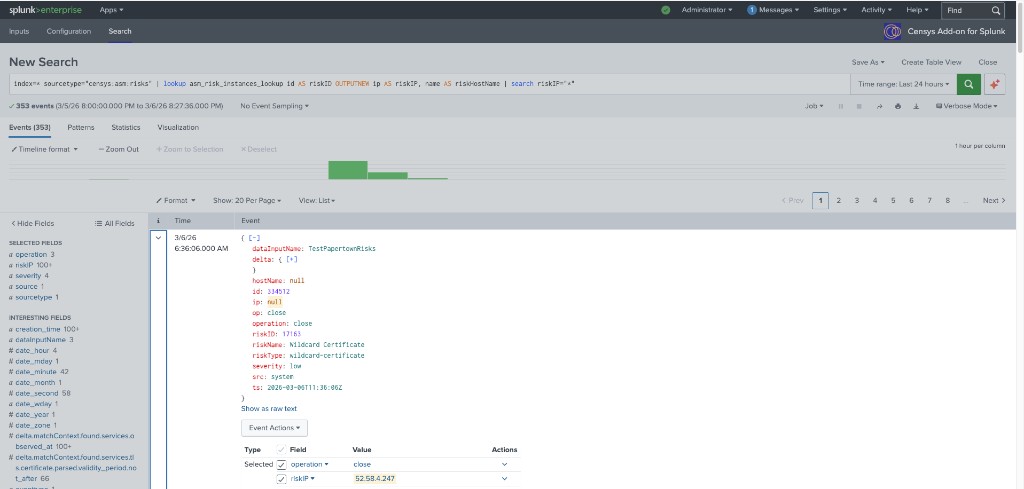
Task: Export results with download icon
Action: pyautogui.click(x=916, y=106)
